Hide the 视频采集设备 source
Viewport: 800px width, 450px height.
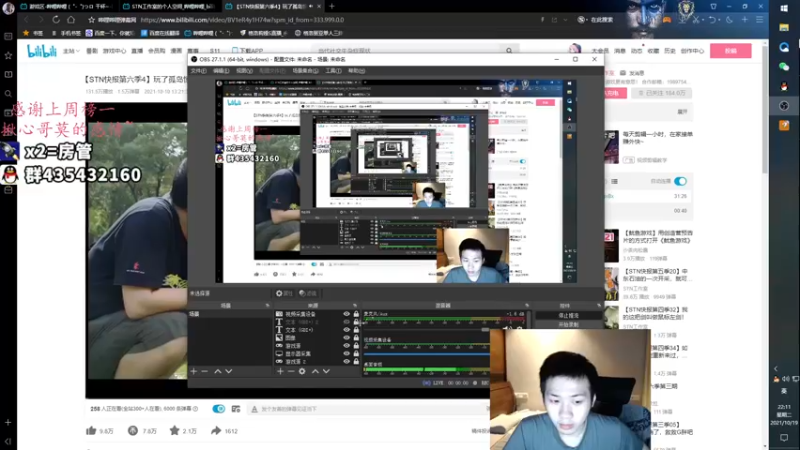(346, 314)
